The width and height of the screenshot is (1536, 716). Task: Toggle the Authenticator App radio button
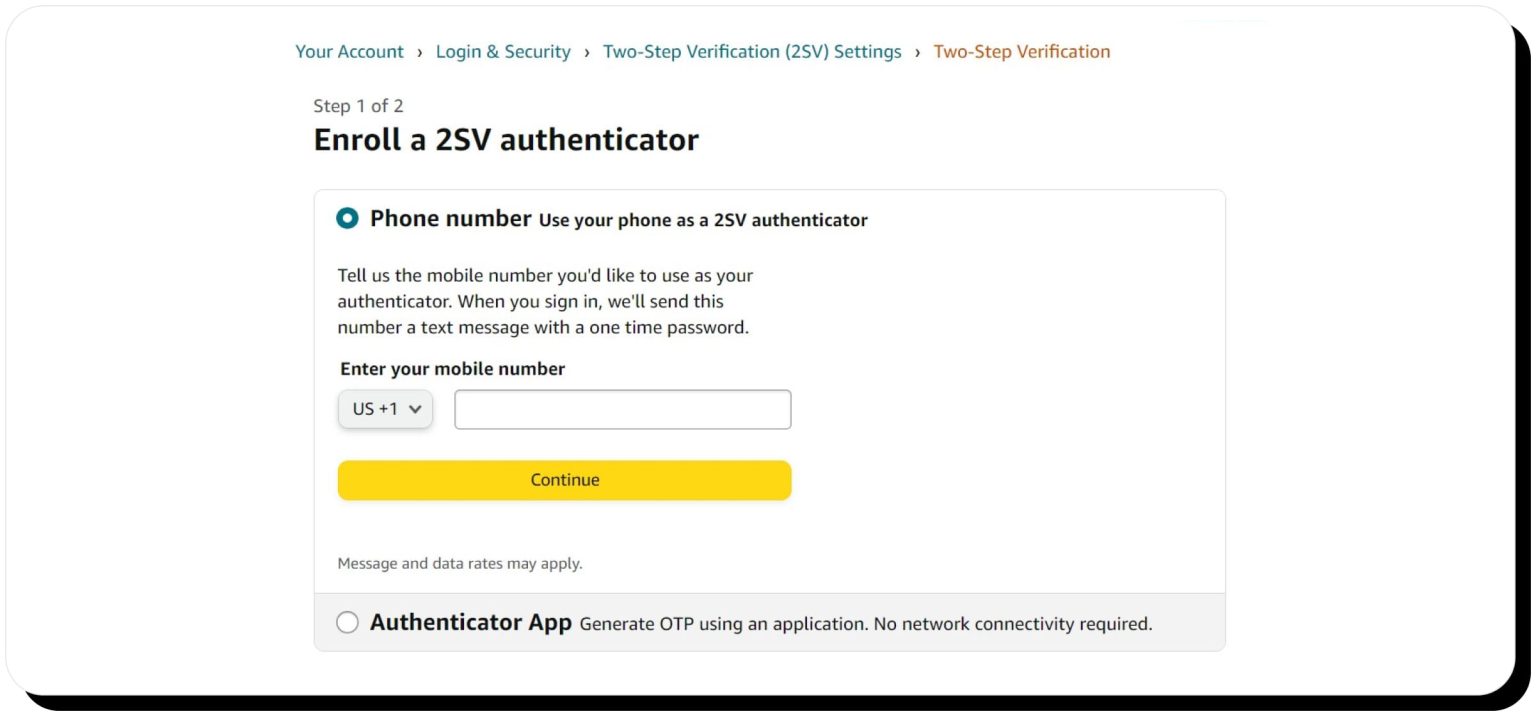[x=347, y=621]
